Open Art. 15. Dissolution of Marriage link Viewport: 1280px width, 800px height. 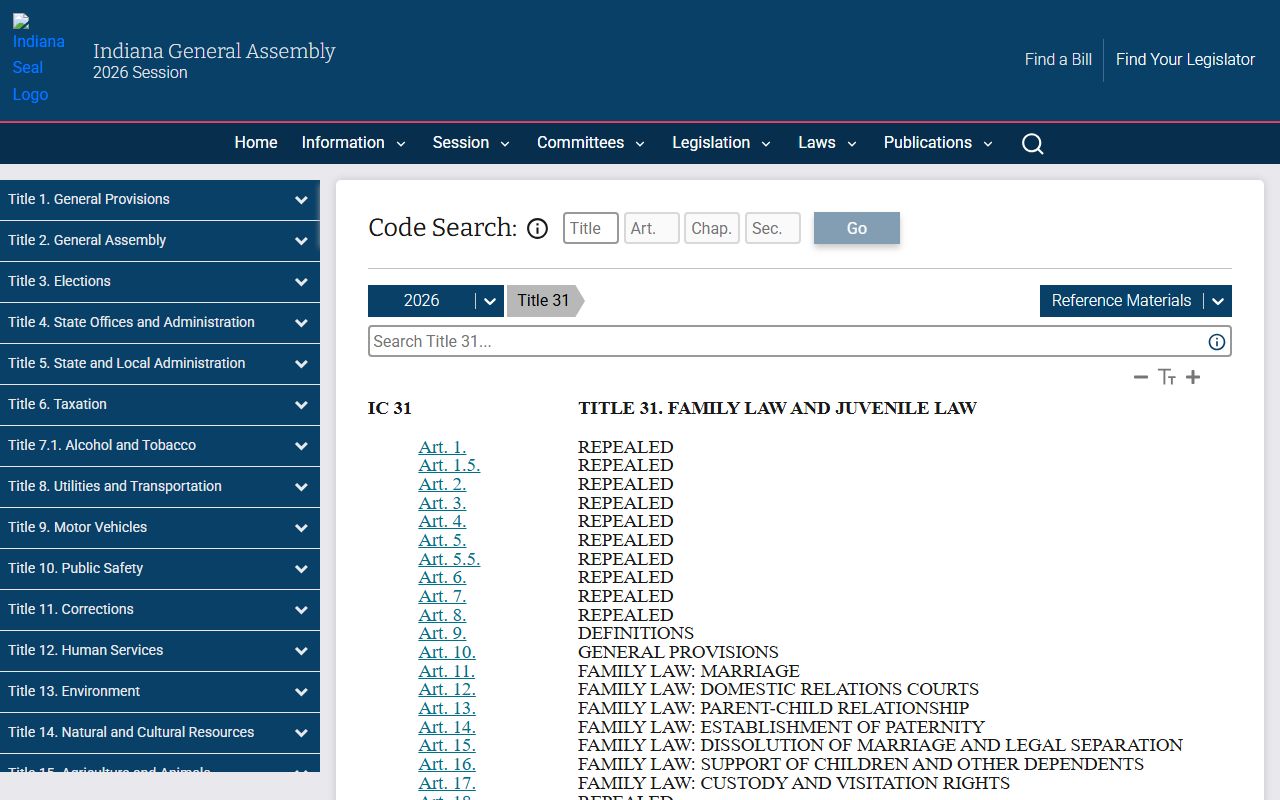(x=447, y=745)
